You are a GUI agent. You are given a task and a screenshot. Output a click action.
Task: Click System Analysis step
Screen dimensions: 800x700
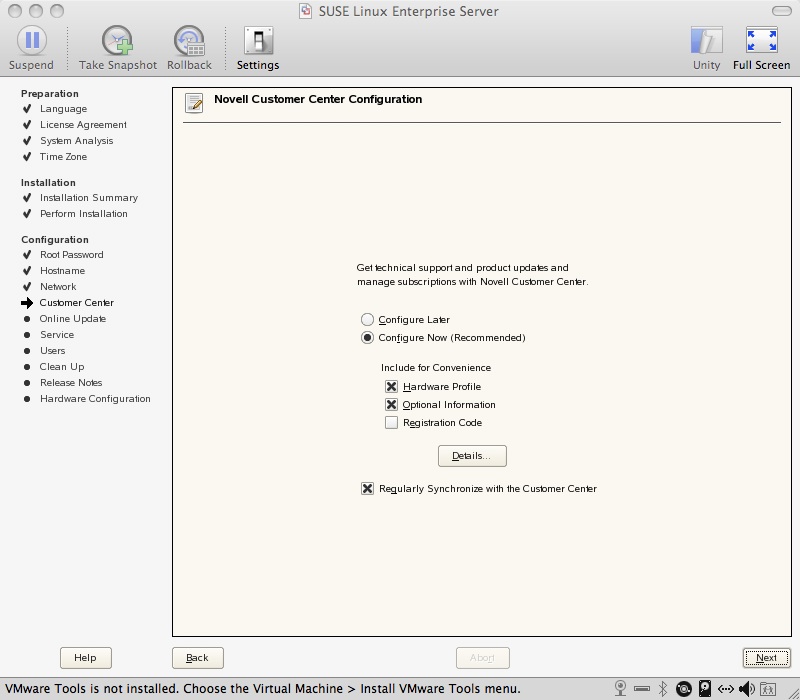pos(77,140)
